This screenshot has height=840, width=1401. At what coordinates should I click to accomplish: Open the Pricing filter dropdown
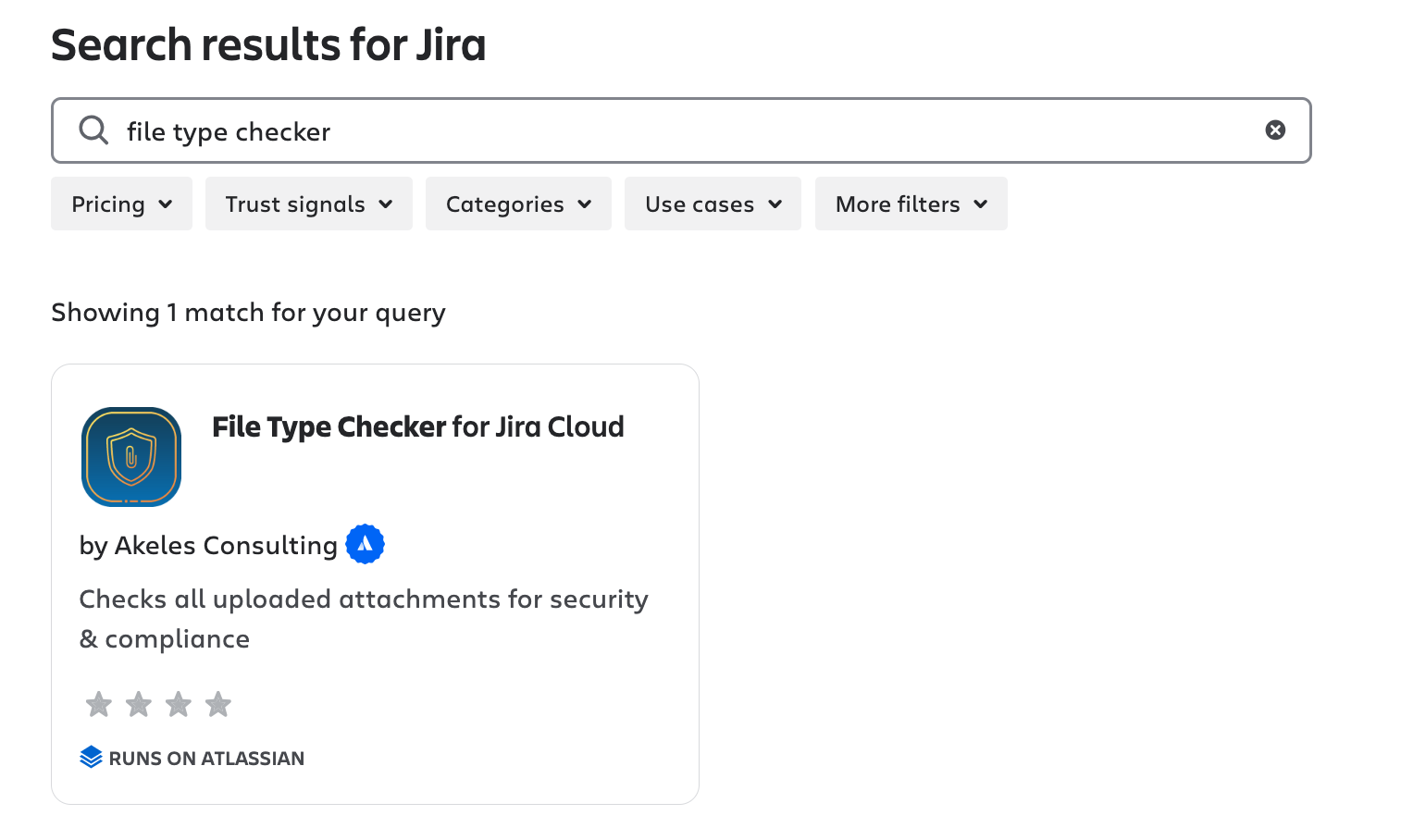121,204
